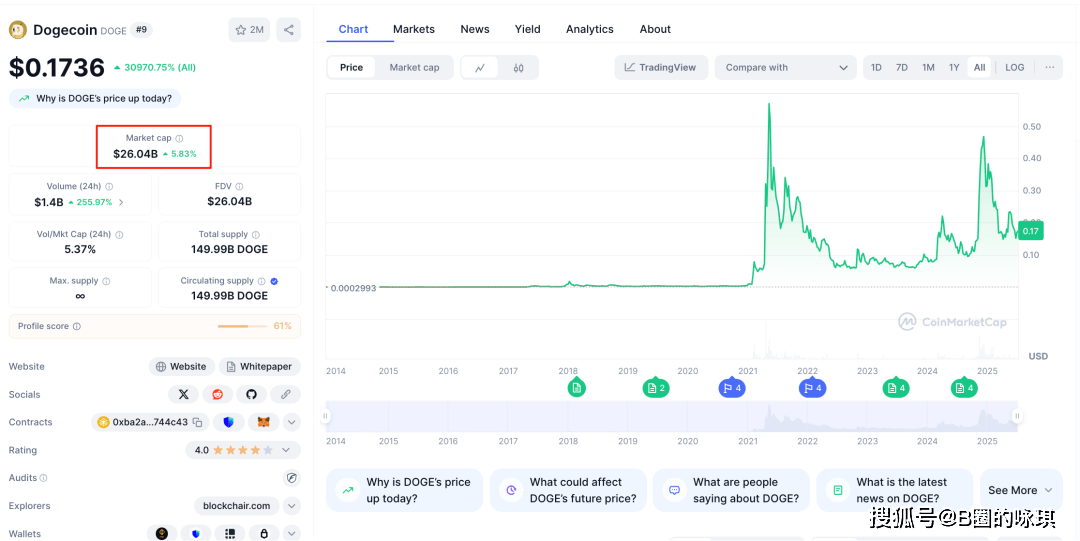Open Total supply info icon
The width and height of the screenshot is (1080, 541).
tap(256, 235)
